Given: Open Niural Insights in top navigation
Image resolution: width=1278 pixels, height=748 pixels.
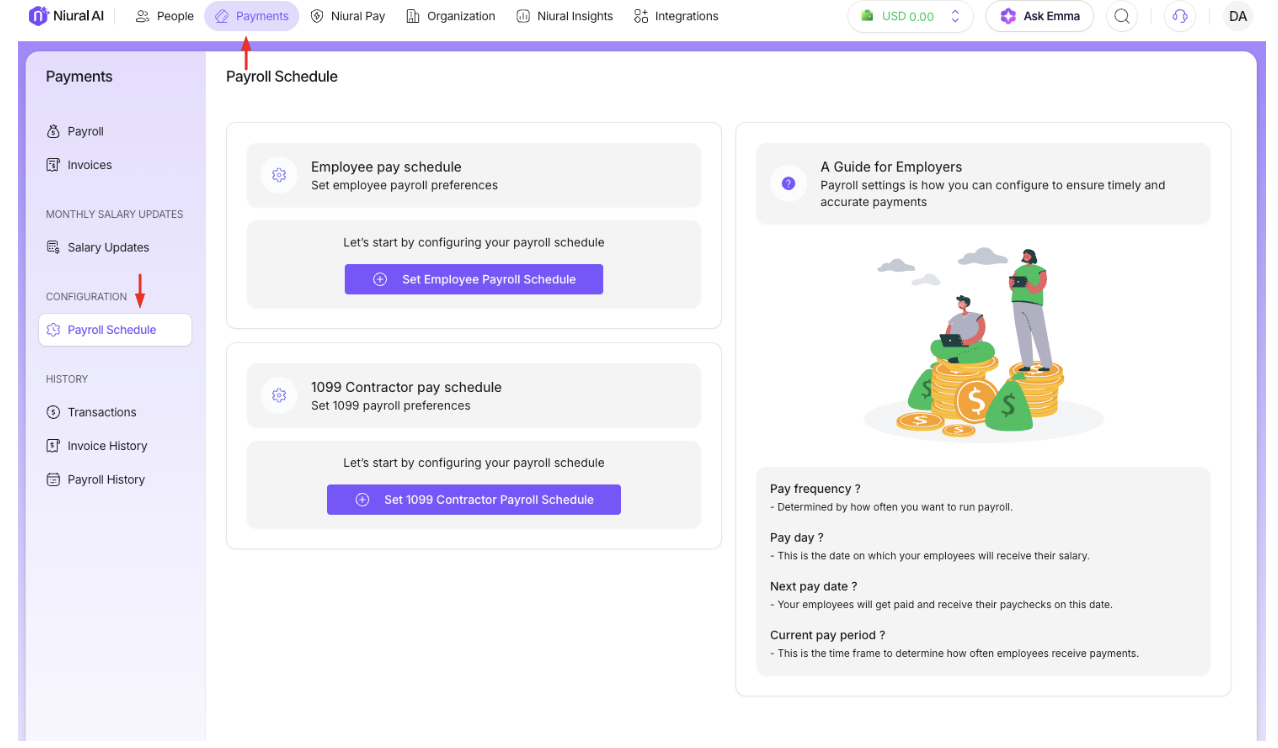Looking at the screenshot, I should pyautogui.click(x=565, y=16).
